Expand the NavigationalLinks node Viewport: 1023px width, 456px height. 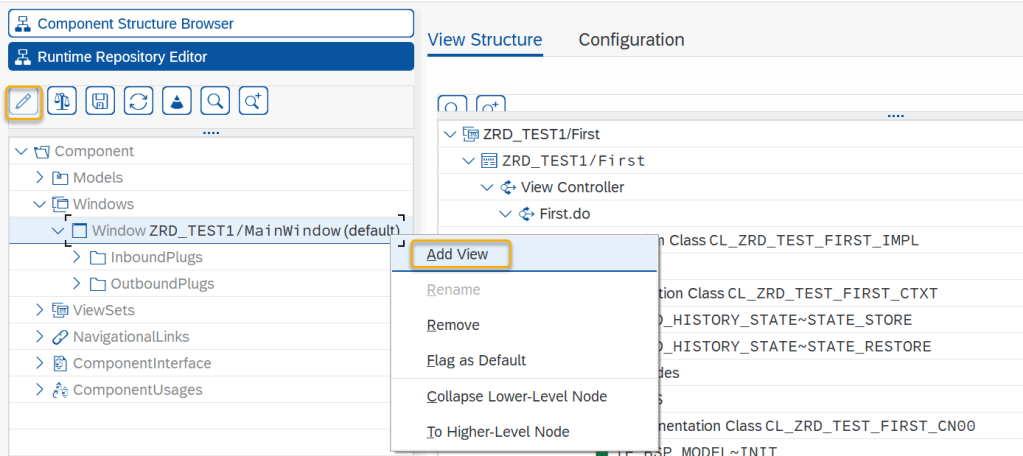coord(40,337)
